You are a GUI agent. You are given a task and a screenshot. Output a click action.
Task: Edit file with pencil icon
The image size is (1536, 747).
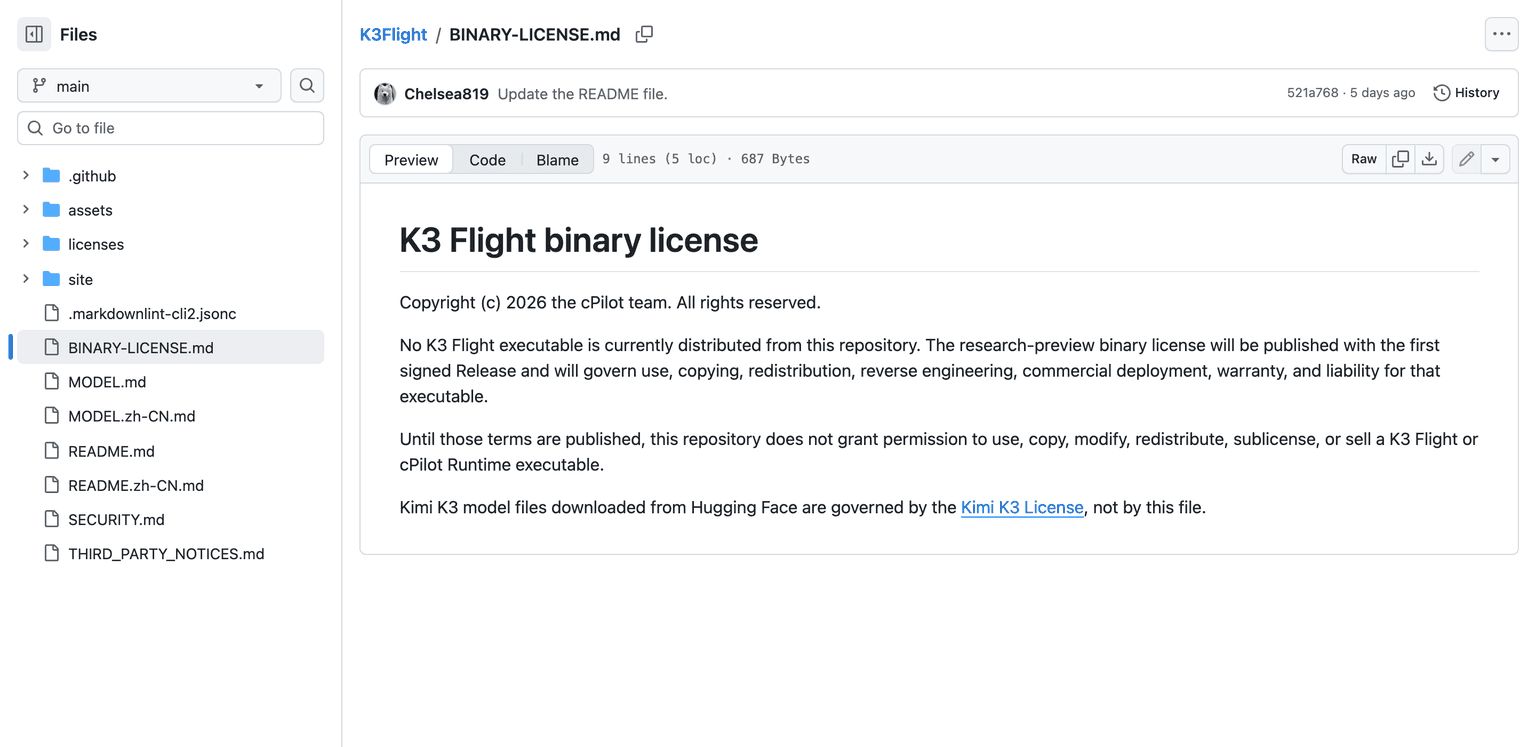[1466, 159]
